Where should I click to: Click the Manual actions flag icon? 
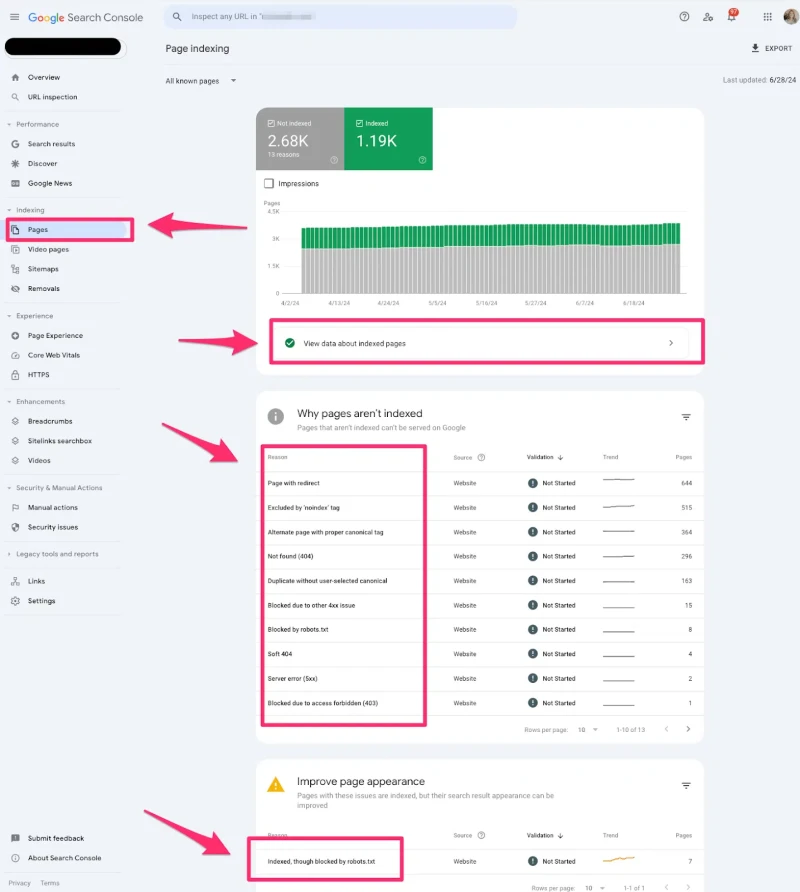point(15,507)
